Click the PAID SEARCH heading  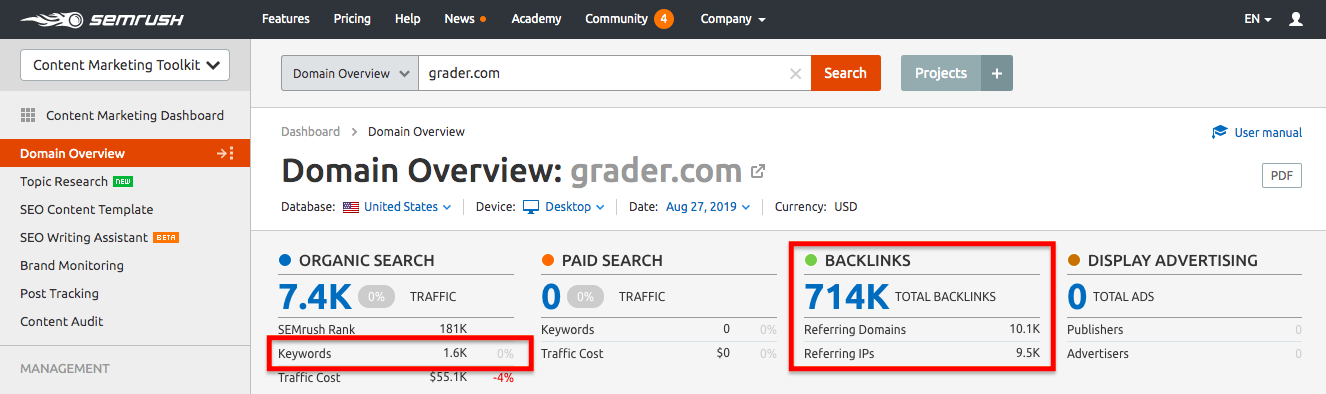coord(612,260)
